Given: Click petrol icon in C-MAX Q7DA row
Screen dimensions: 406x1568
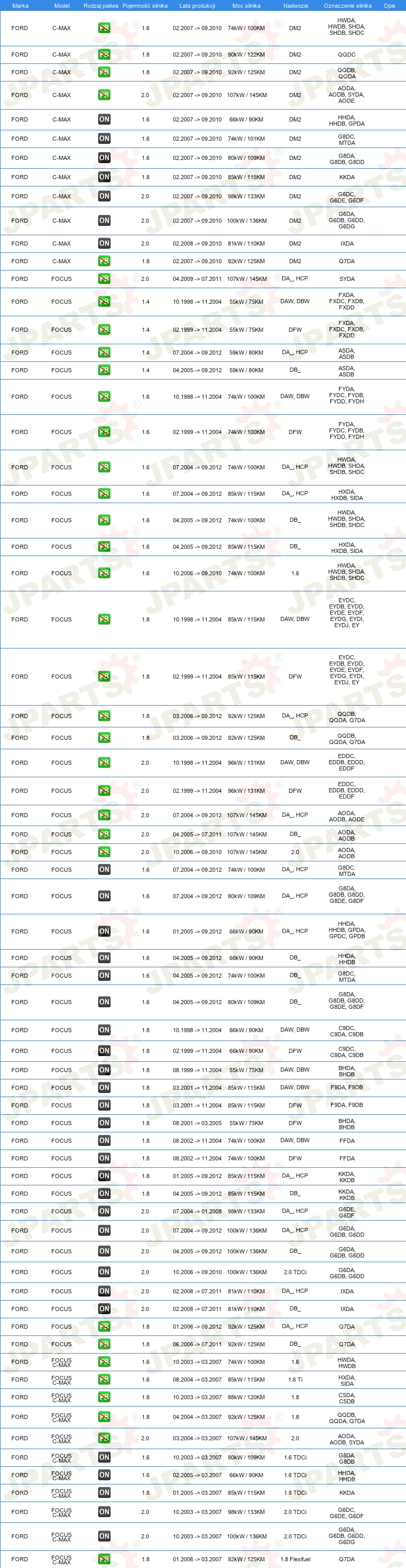Looking at the screenshot, I should (x=104, y=261).
